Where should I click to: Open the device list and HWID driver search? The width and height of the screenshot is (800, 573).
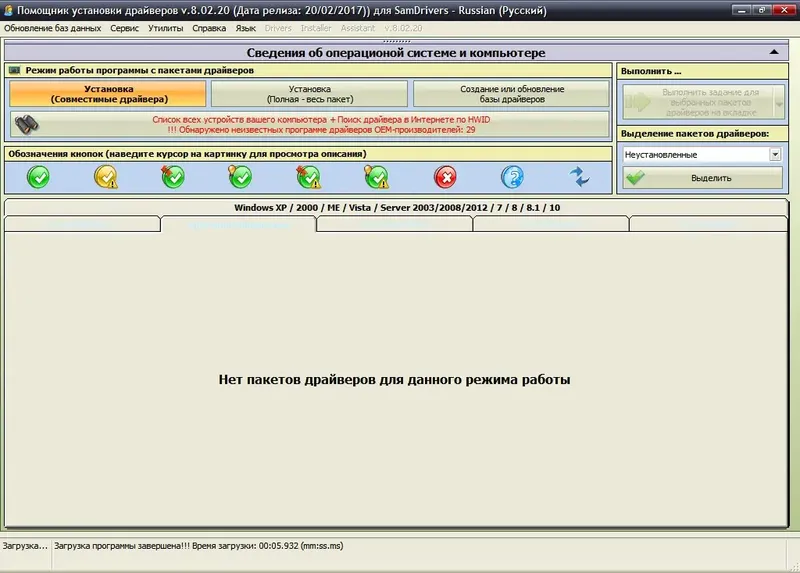(x=309, y=124)
